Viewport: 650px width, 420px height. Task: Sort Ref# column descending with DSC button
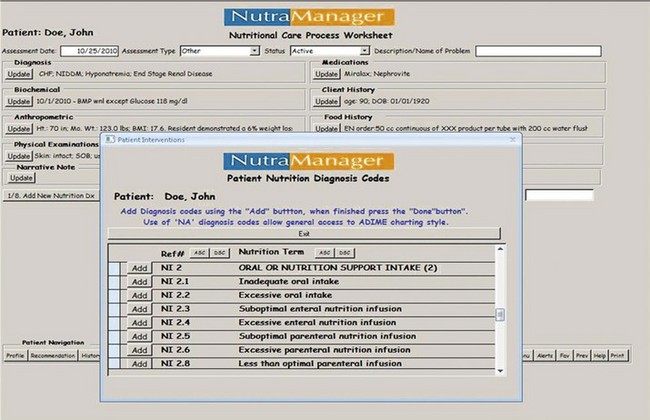[x=219, y=254]
